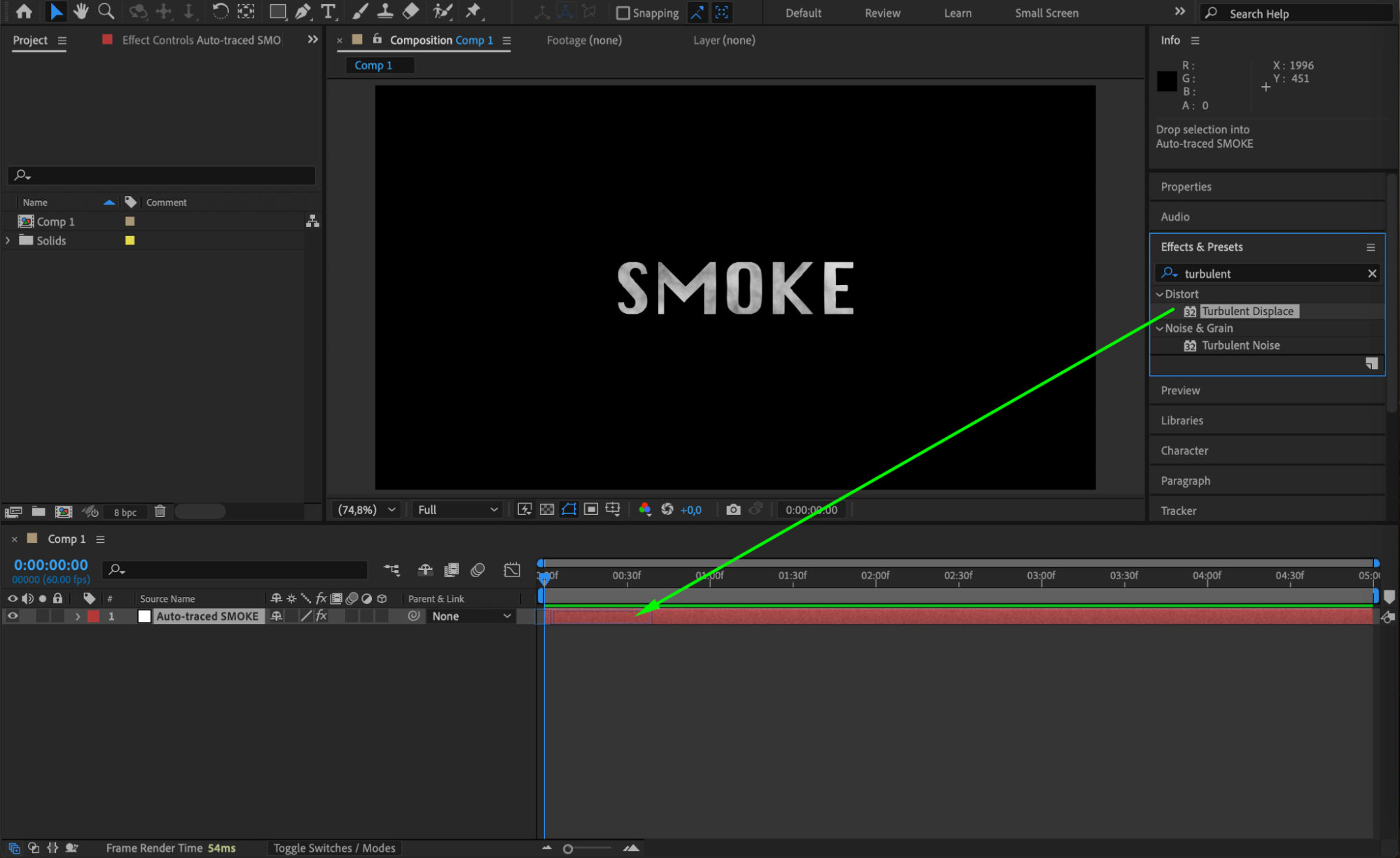
Task: Switch to the Review workspace
Action: coord(882,13)
